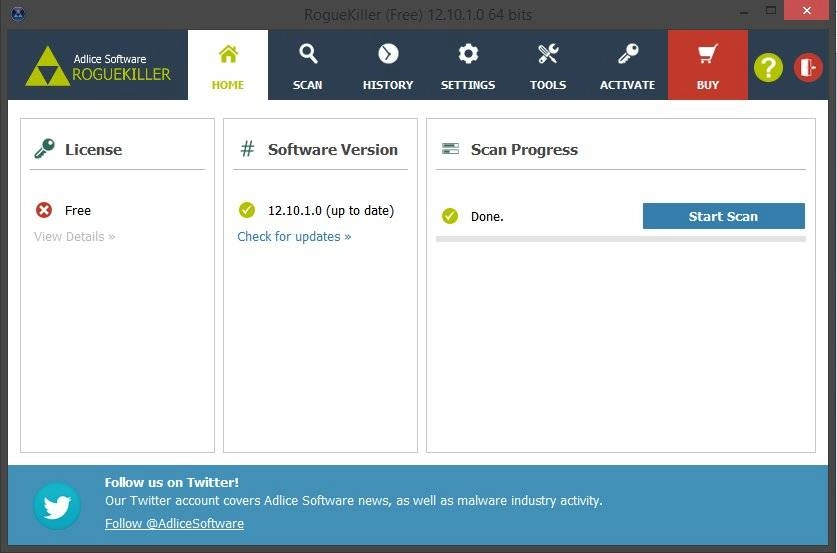837x553 pixels.
Task: Click the "Done." status text
Action: (487, 217)
